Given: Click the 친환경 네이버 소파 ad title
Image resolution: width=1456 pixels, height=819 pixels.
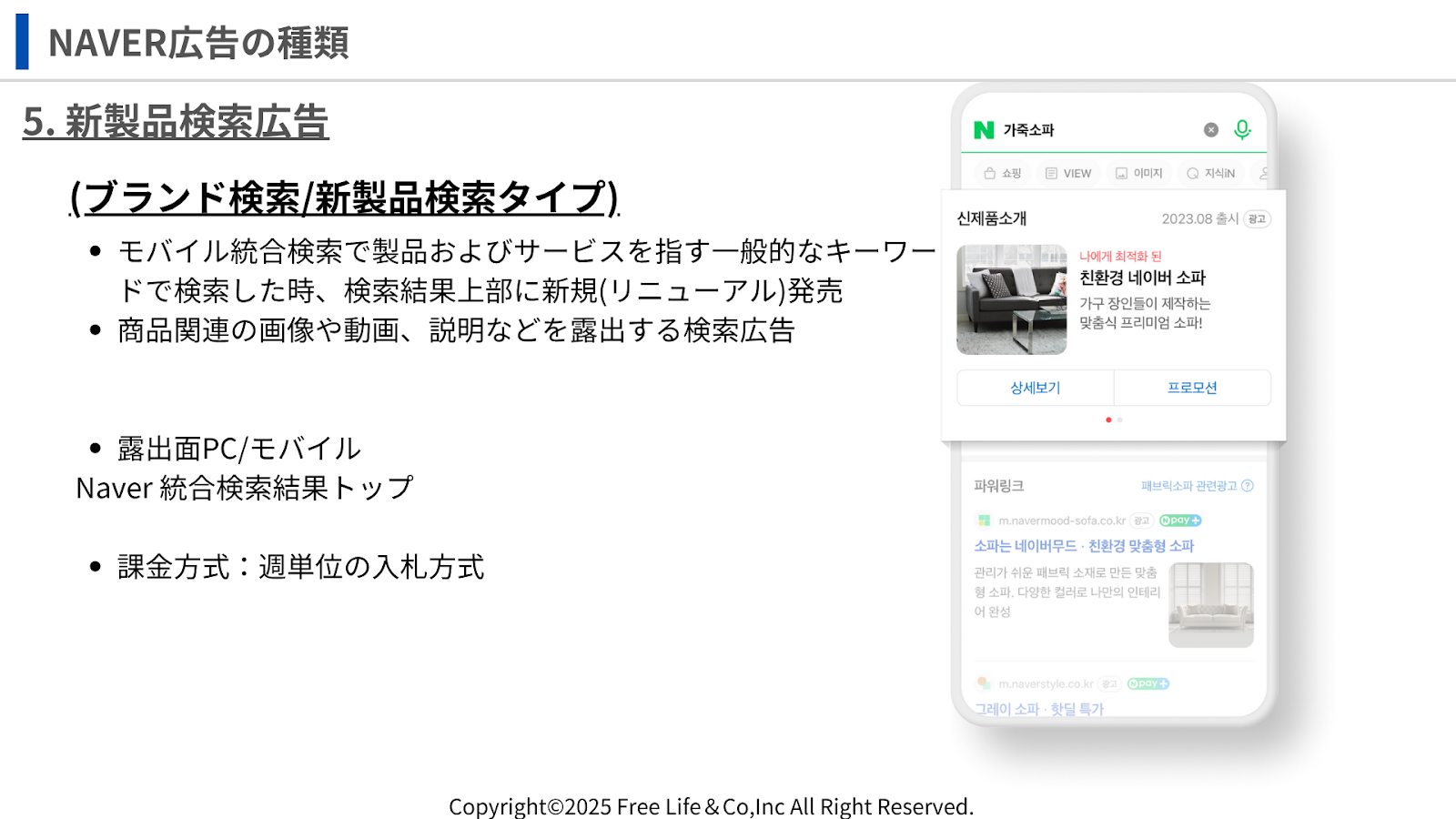Looking at the screenshot, I should tap(1142, 278).
